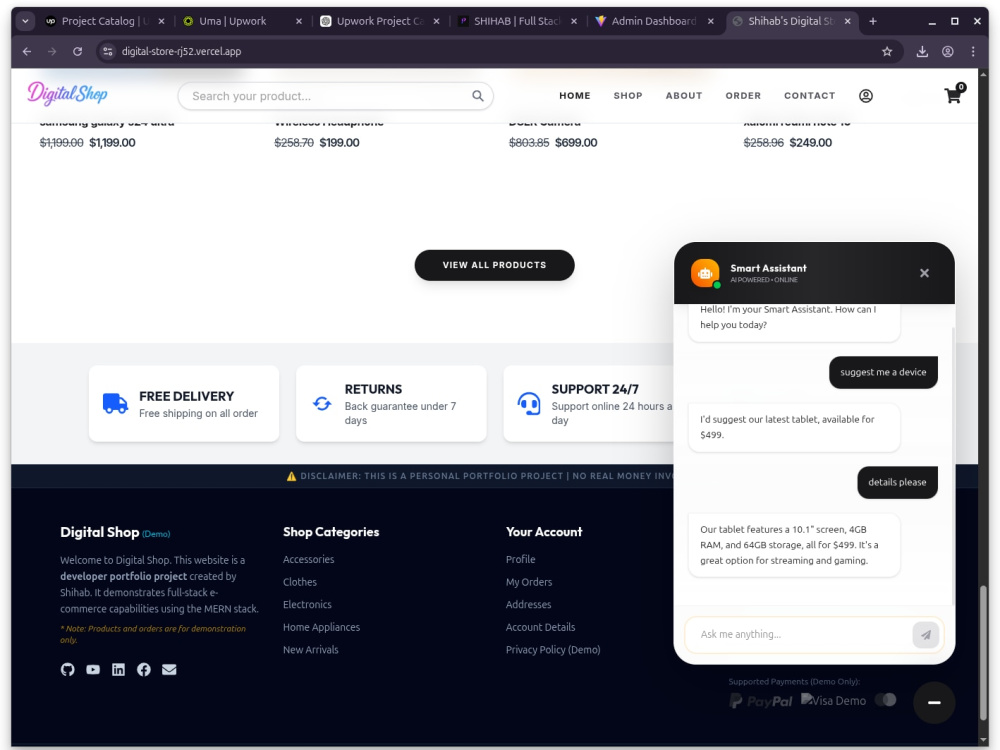
Task: Toggle the switch beside Visa Demo
Action: click(885, 700)
